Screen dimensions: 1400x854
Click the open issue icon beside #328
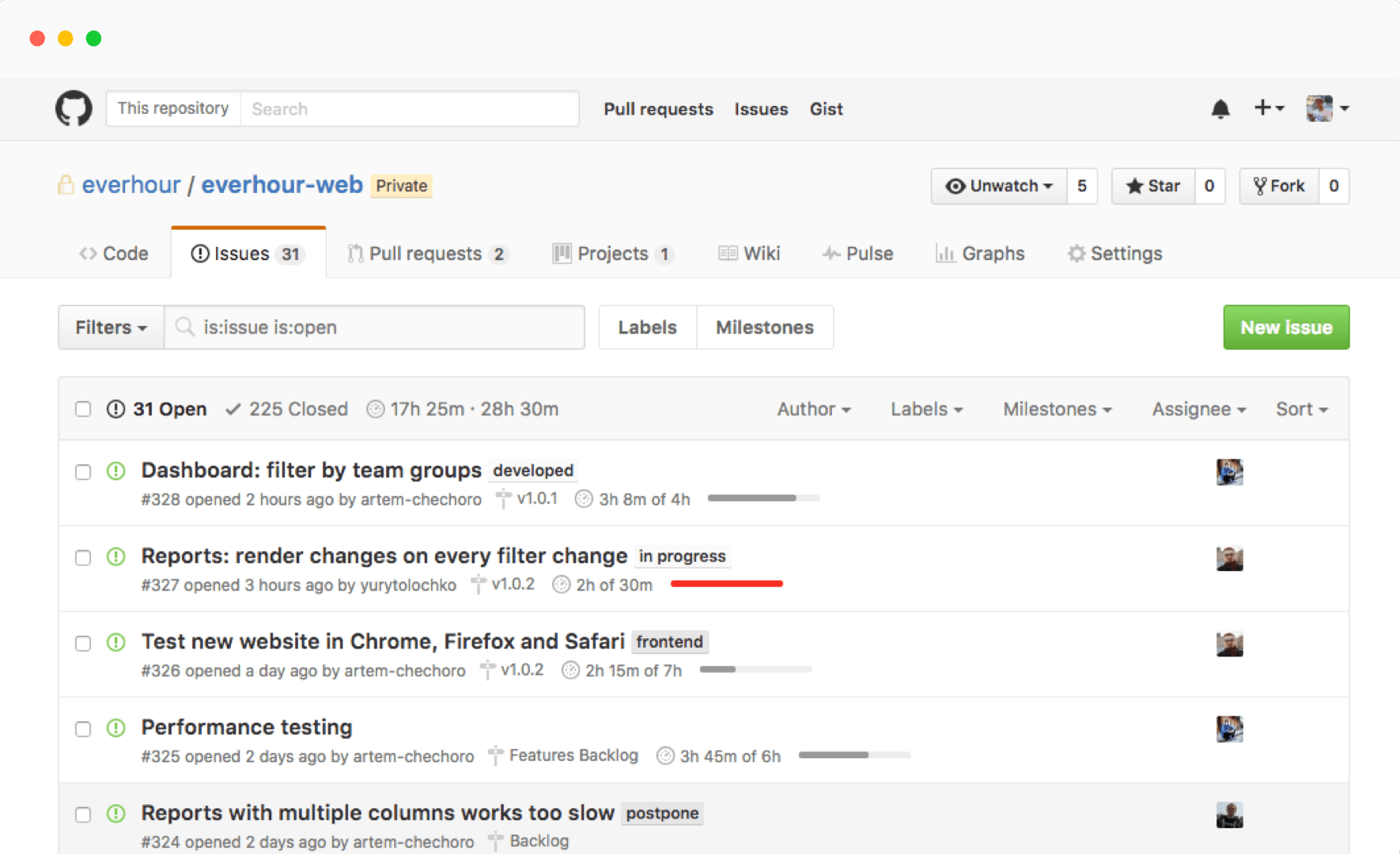[x=115, y=471]
